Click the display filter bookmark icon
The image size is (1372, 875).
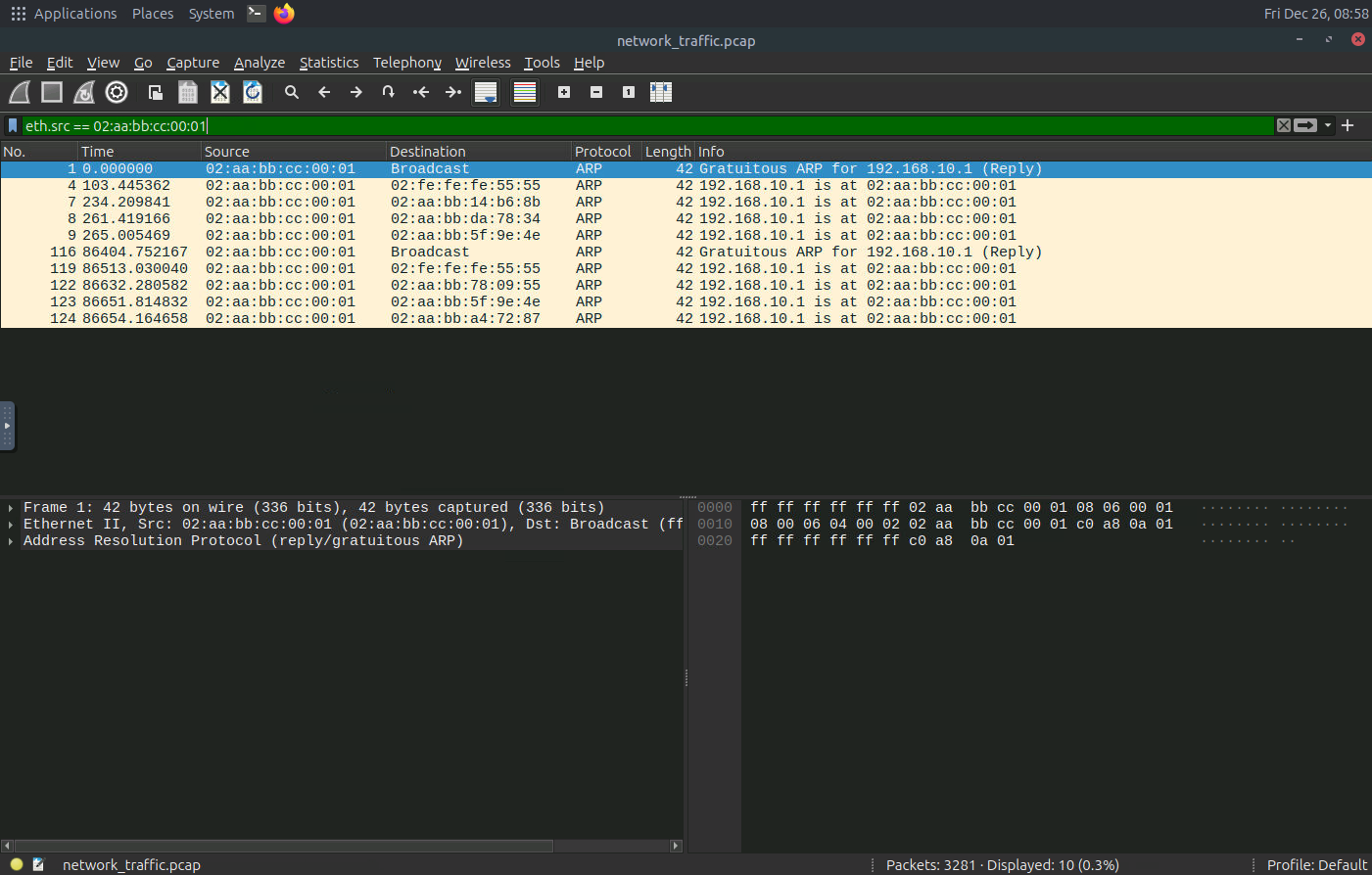pyautogui.click(x=13, y=125)
